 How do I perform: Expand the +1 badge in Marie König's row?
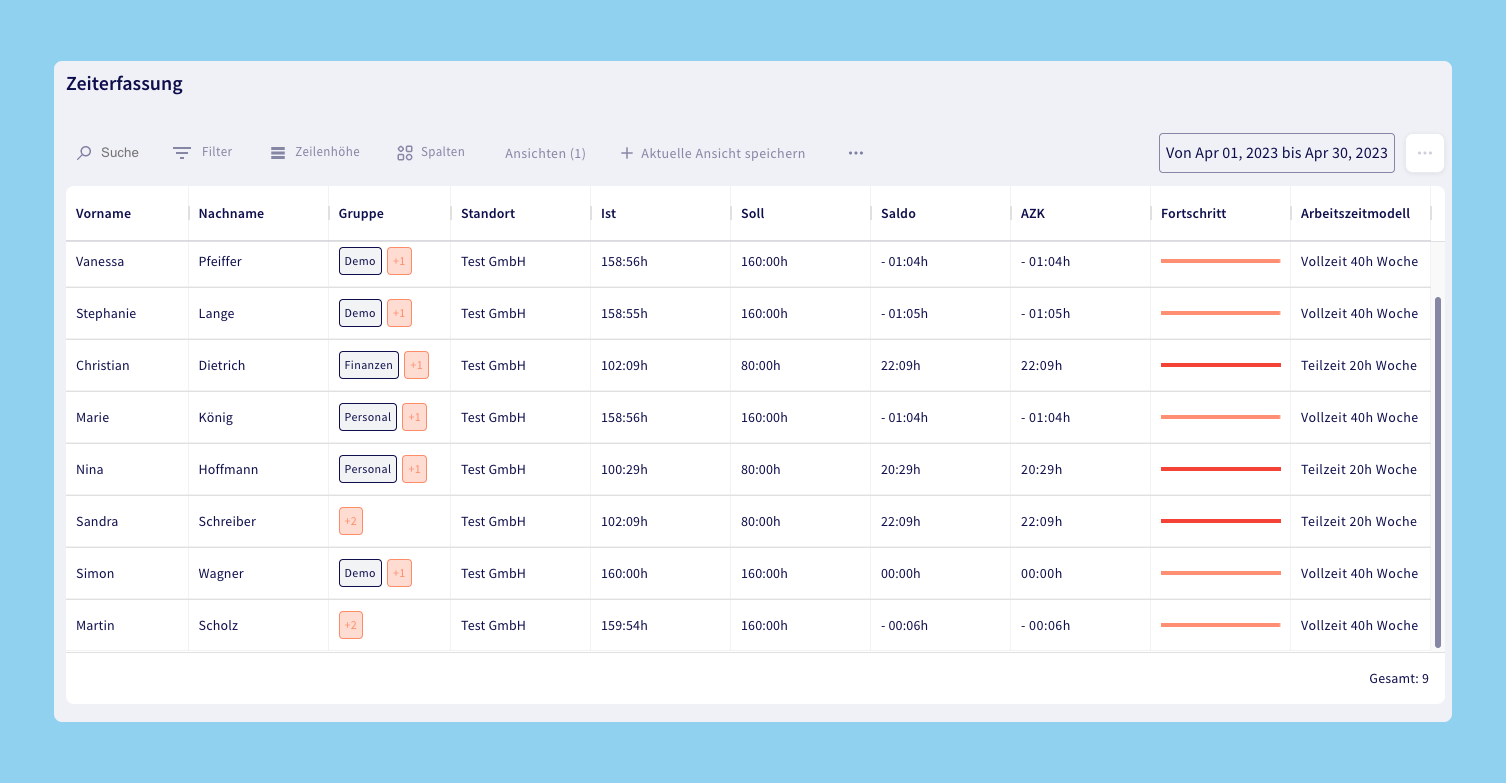(x=414, y=417)
